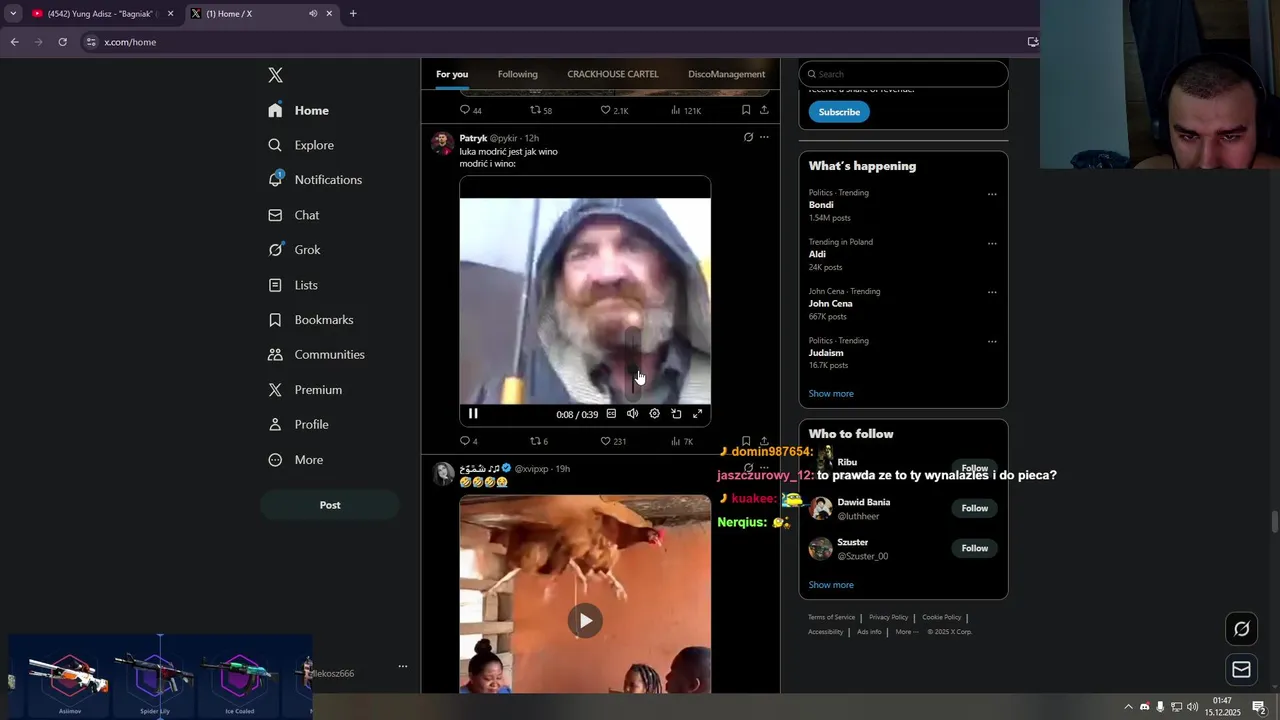Open more options for Bondi trend
Image resolution: width=1280 pixels, height=720 pixels.
point(992,194)
